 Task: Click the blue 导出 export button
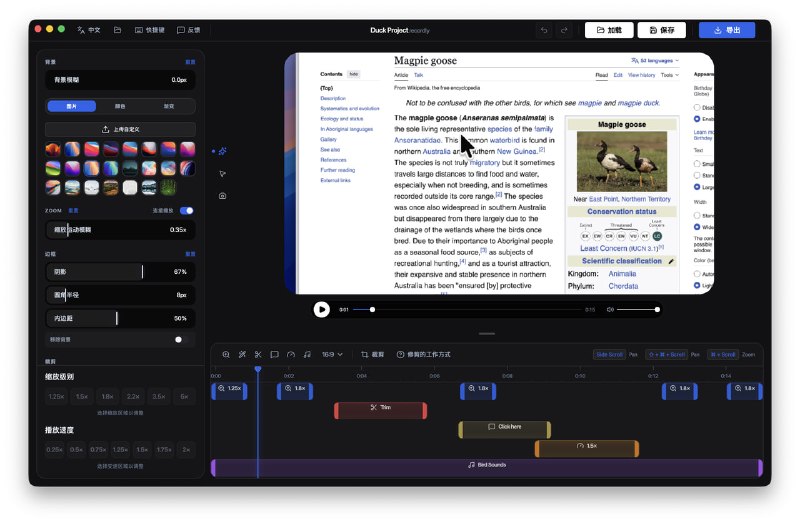point(726,30)
